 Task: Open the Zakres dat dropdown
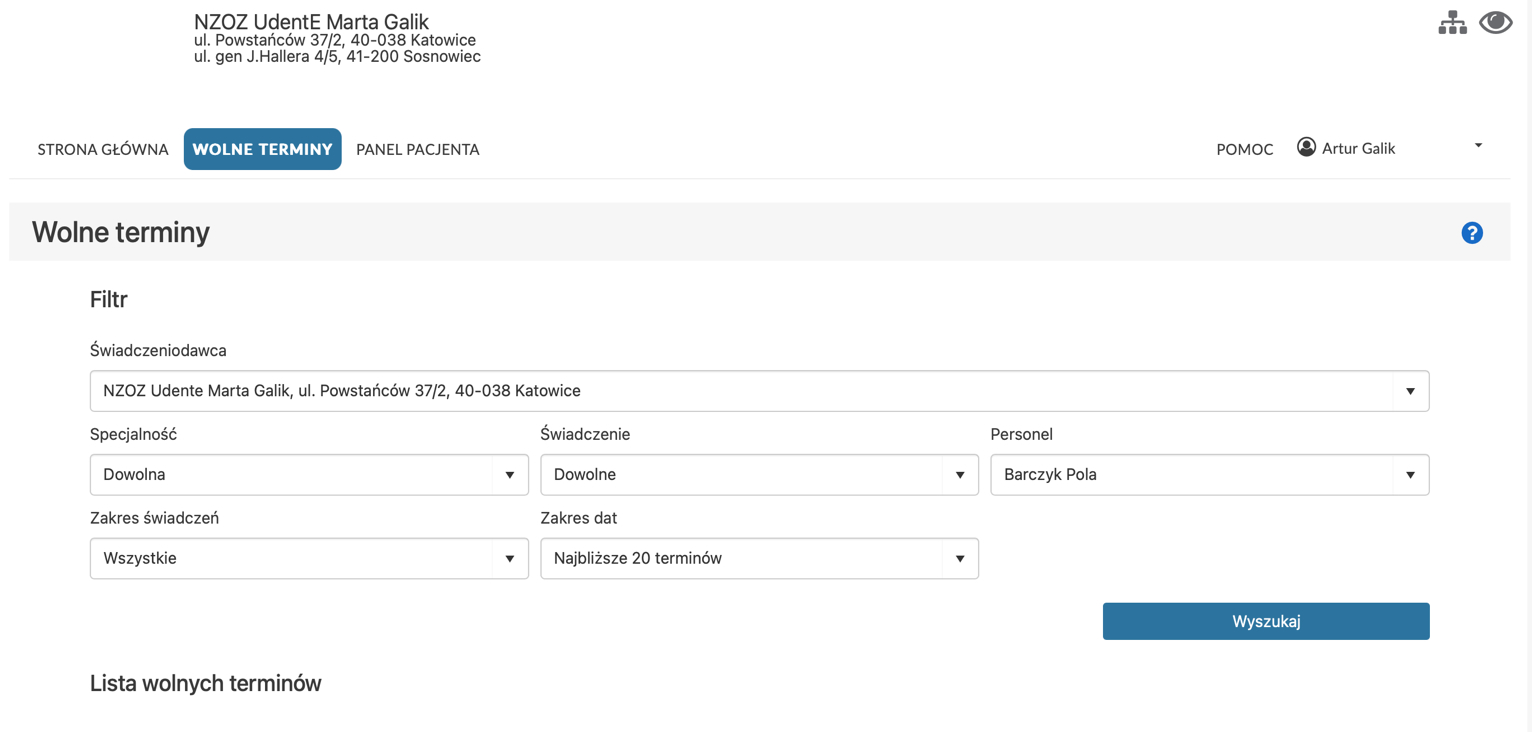pos(740,559)
